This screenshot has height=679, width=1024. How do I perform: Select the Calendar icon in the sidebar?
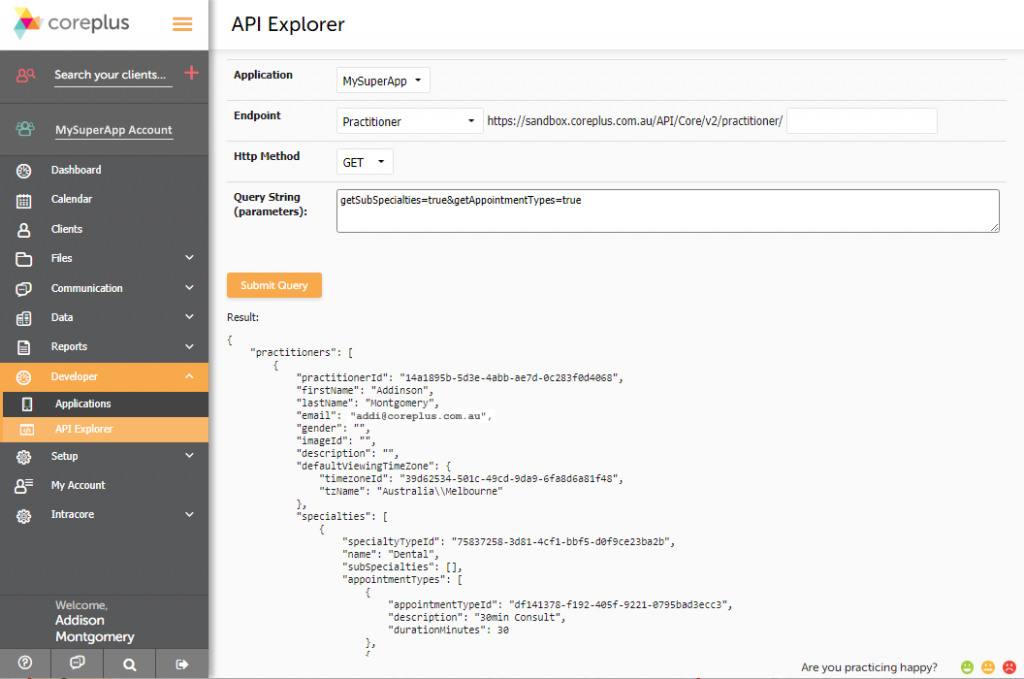[x=23, y=199]
